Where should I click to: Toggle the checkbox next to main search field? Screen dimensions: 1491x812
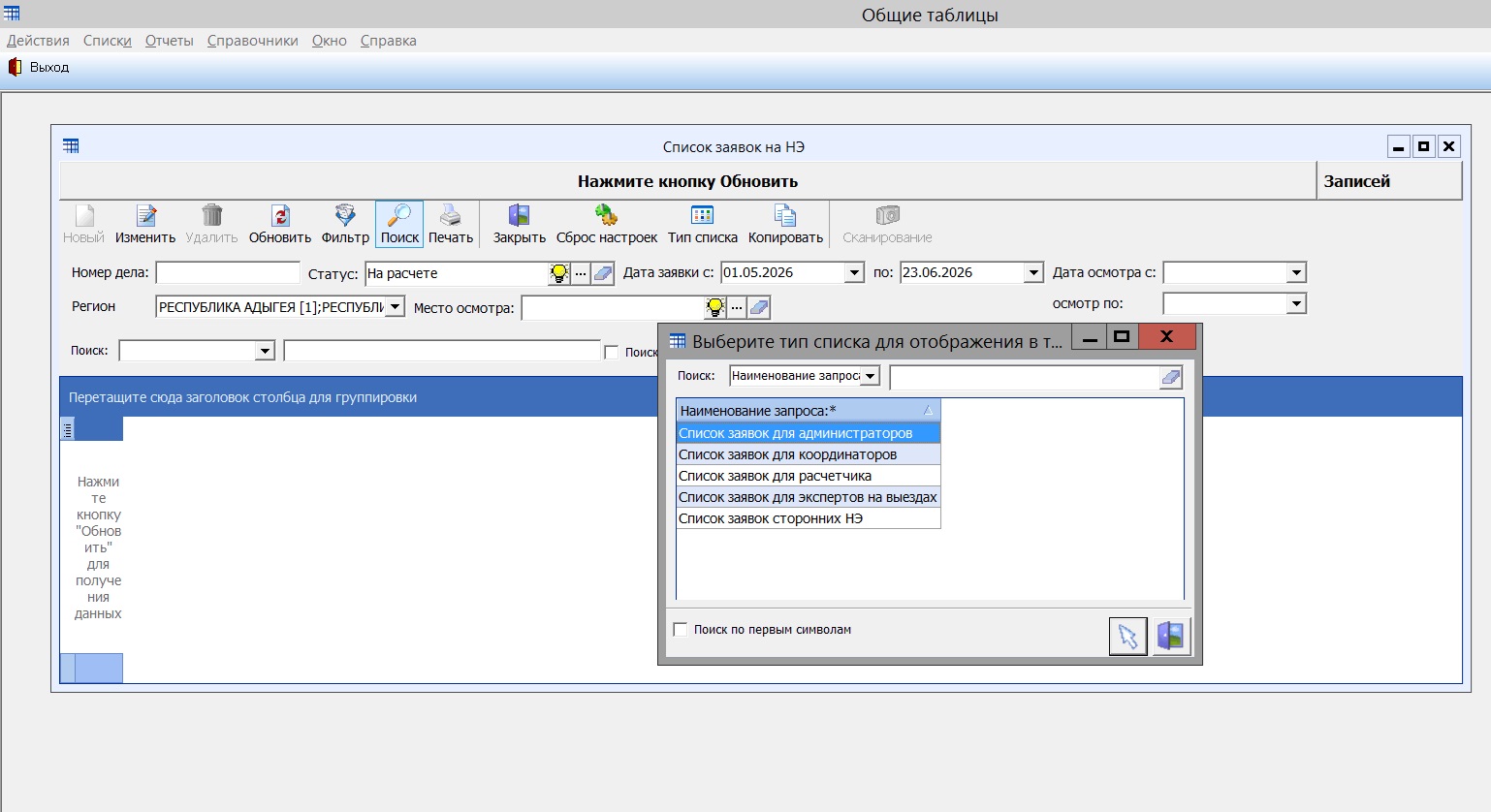coord(612,353)
